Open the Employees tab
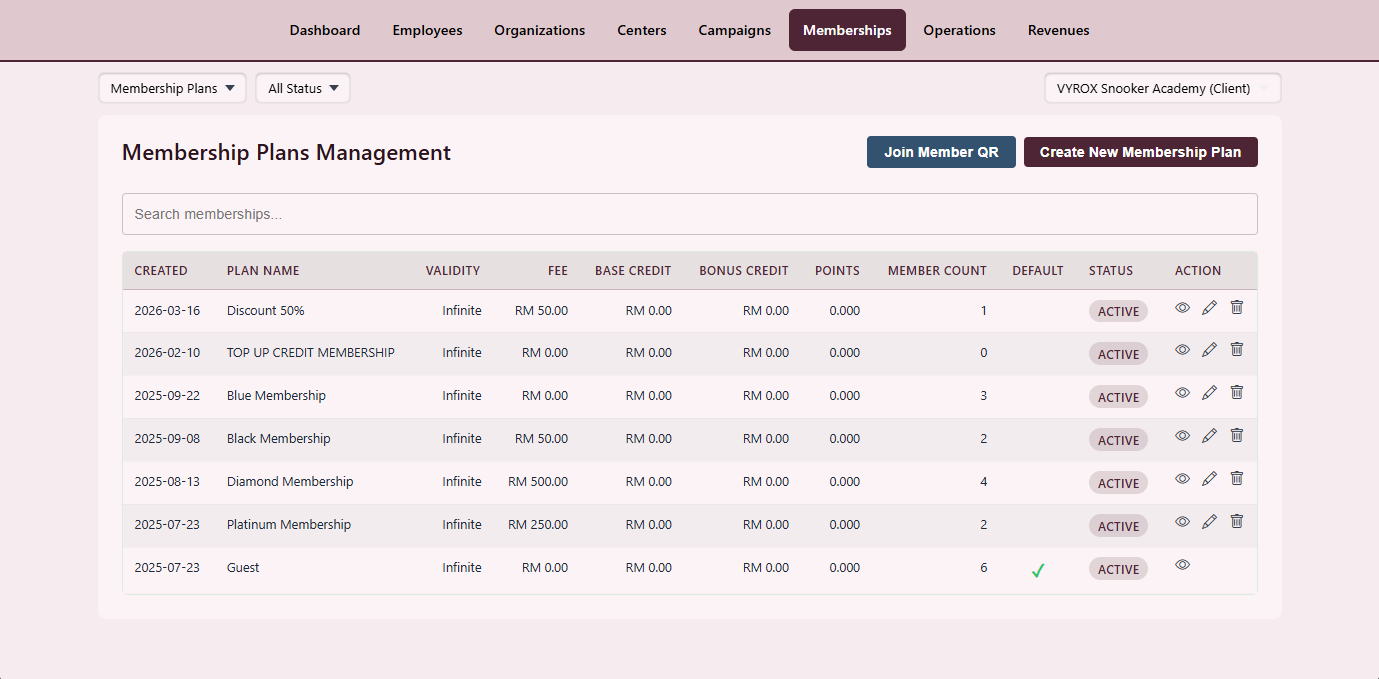 tap(427, 30)
